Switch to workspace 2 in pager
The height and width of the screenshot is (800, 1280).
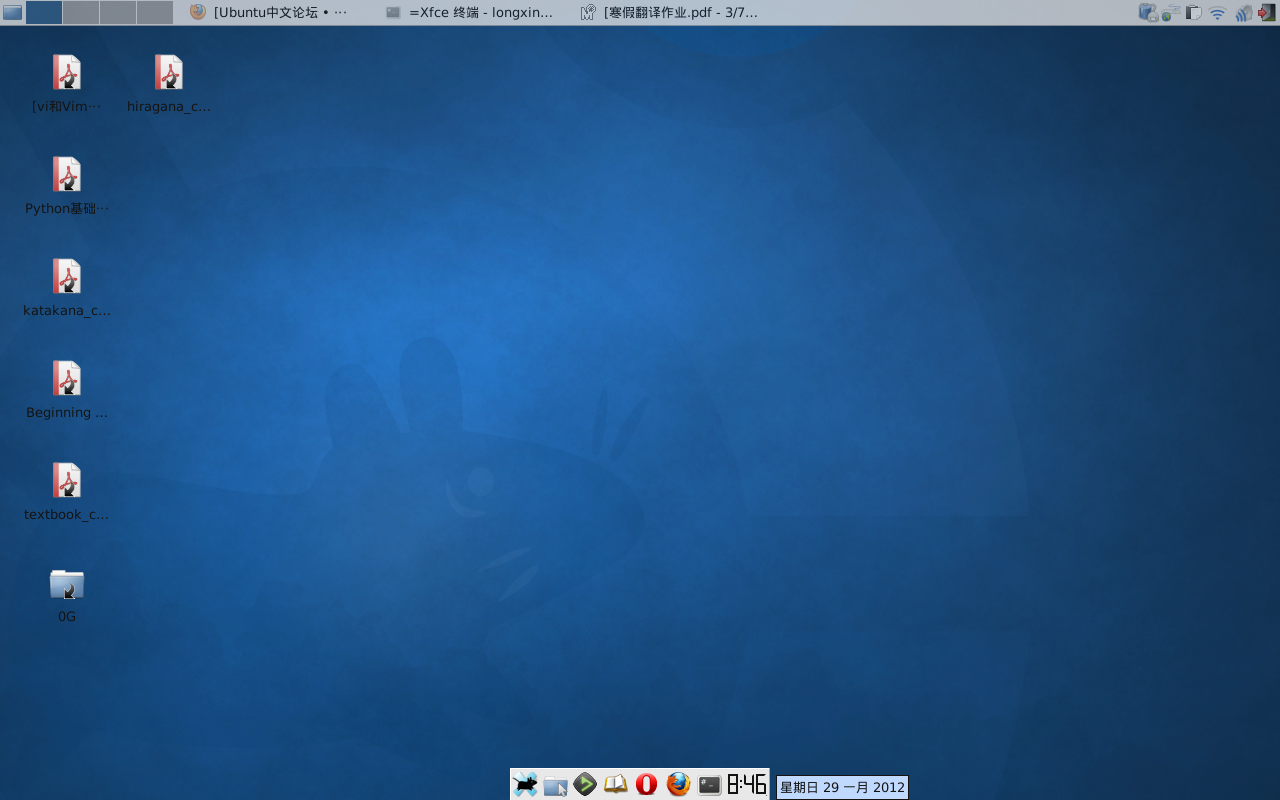81,12
